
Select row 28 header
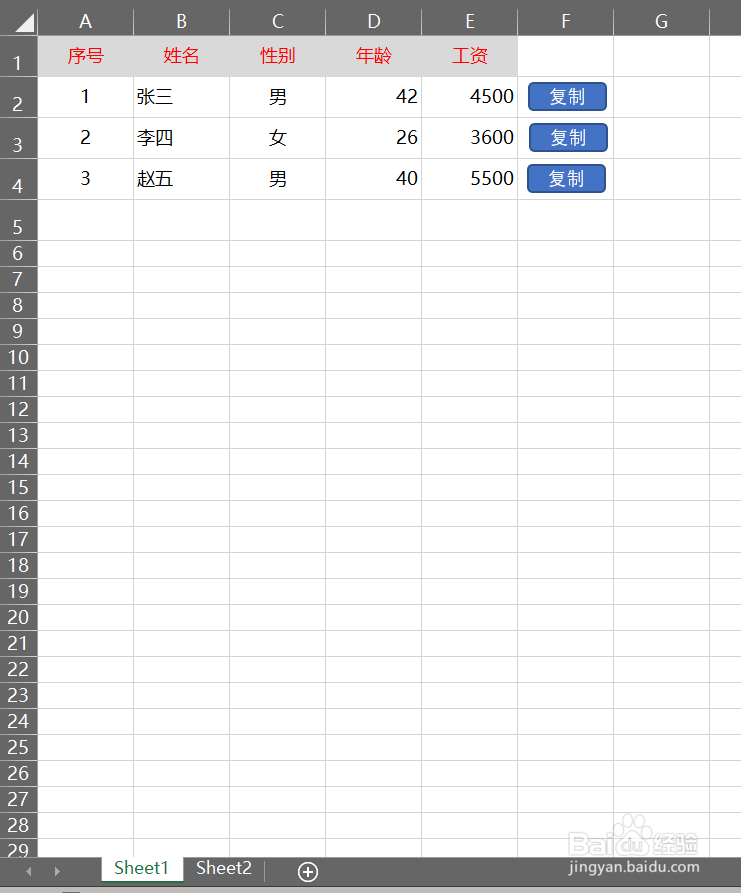coord(18,825)
